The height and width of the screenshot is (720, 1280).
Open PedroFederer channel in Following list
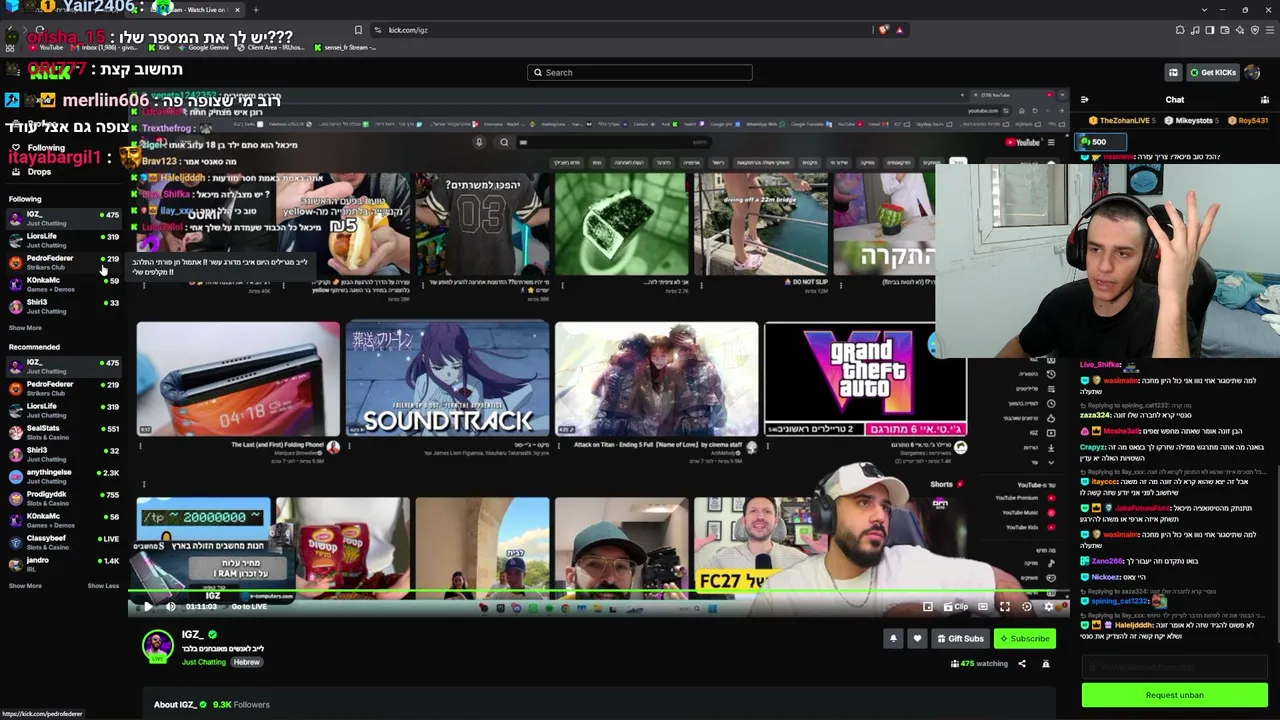(x=64, y=262)
